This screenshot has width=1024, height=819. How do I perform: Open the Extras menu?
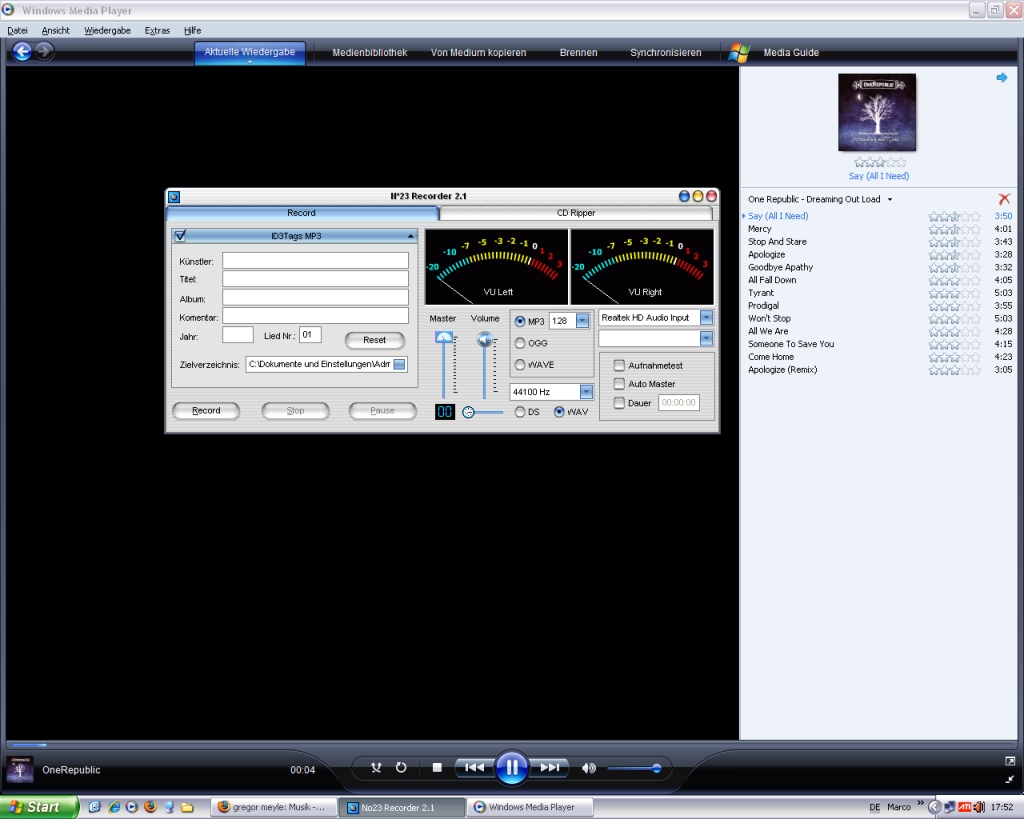pyautogui.click(x=157, y=31)
